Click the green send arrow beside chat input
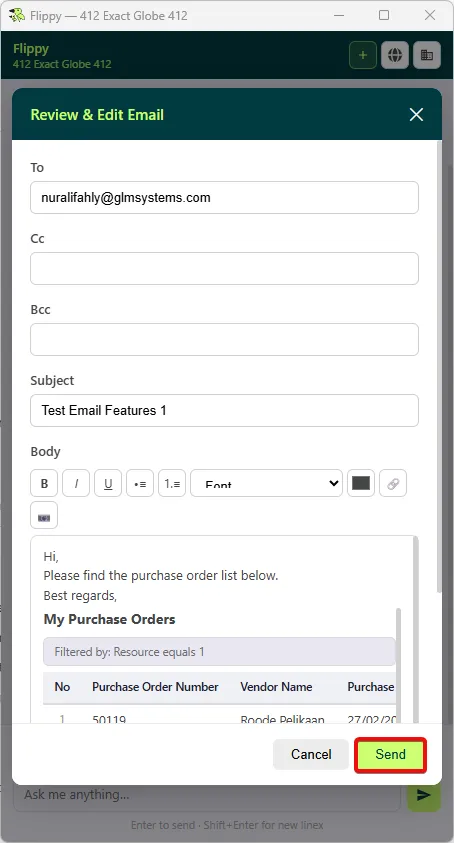This screenshot has width=454, height=843. pyautogui.click(x=423, y=795)
